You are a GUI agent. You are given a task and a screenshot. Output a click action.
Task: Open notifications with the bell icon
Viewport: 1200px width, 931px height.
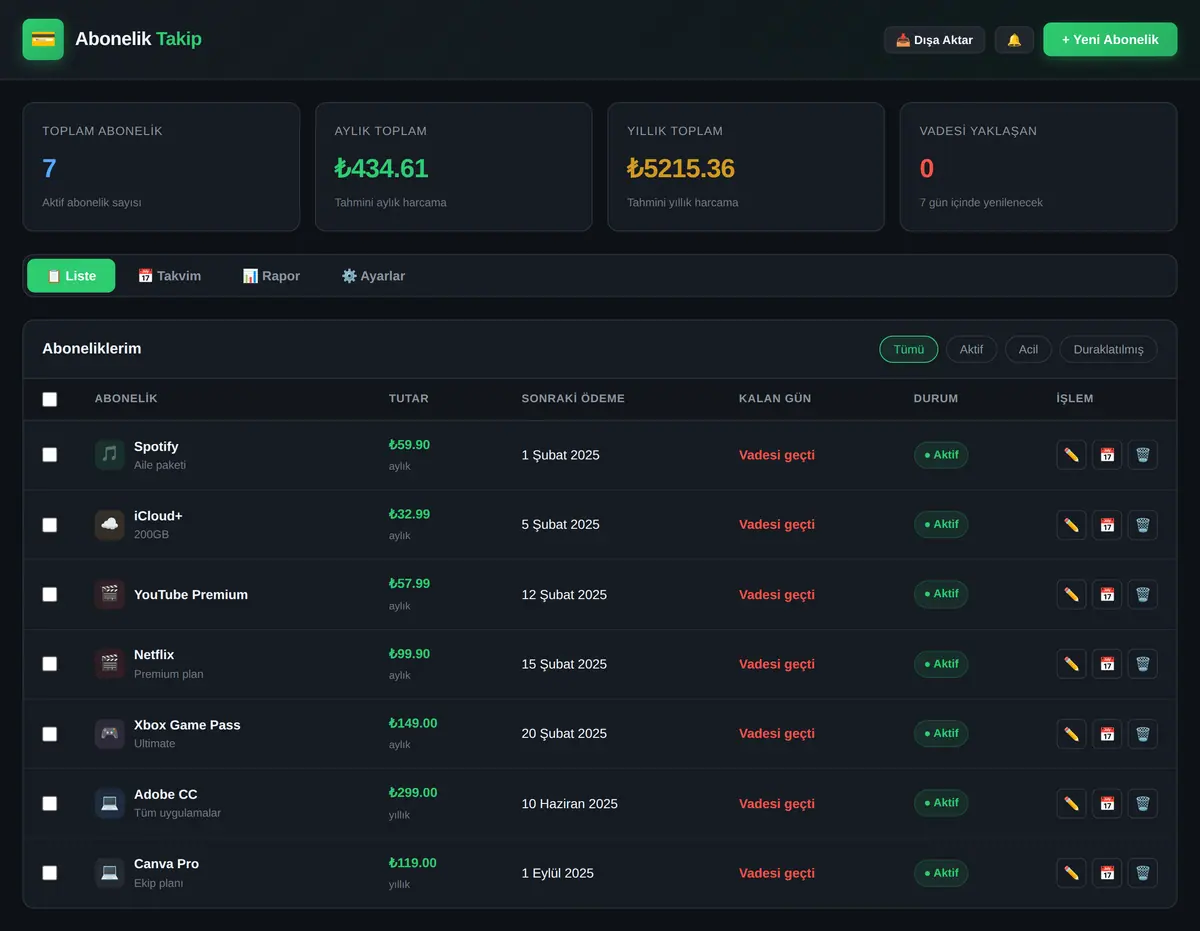point(1014,40)
